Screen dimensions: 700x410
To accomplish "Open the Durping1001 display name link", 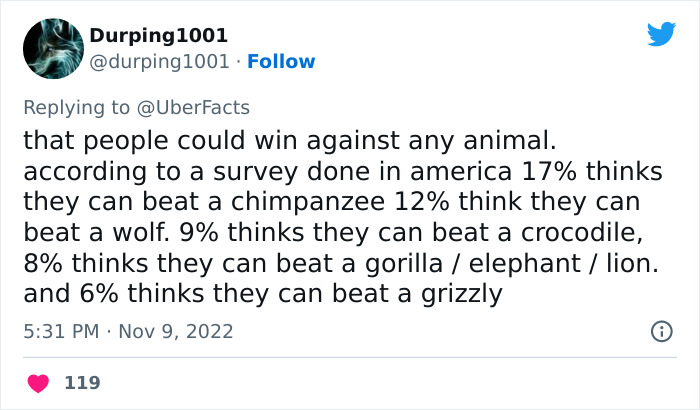I will [x=158, y=35].
